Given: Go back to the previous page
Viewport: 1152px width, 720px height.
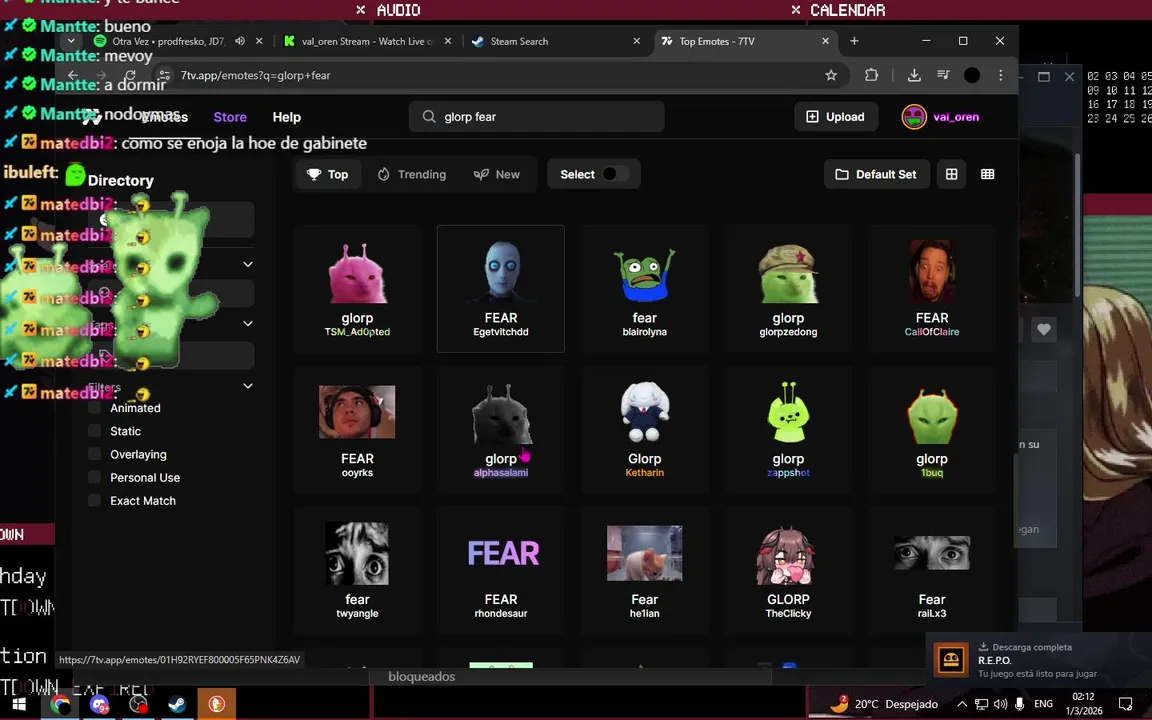Looking at the screenshot, I should tap(73, 75).
